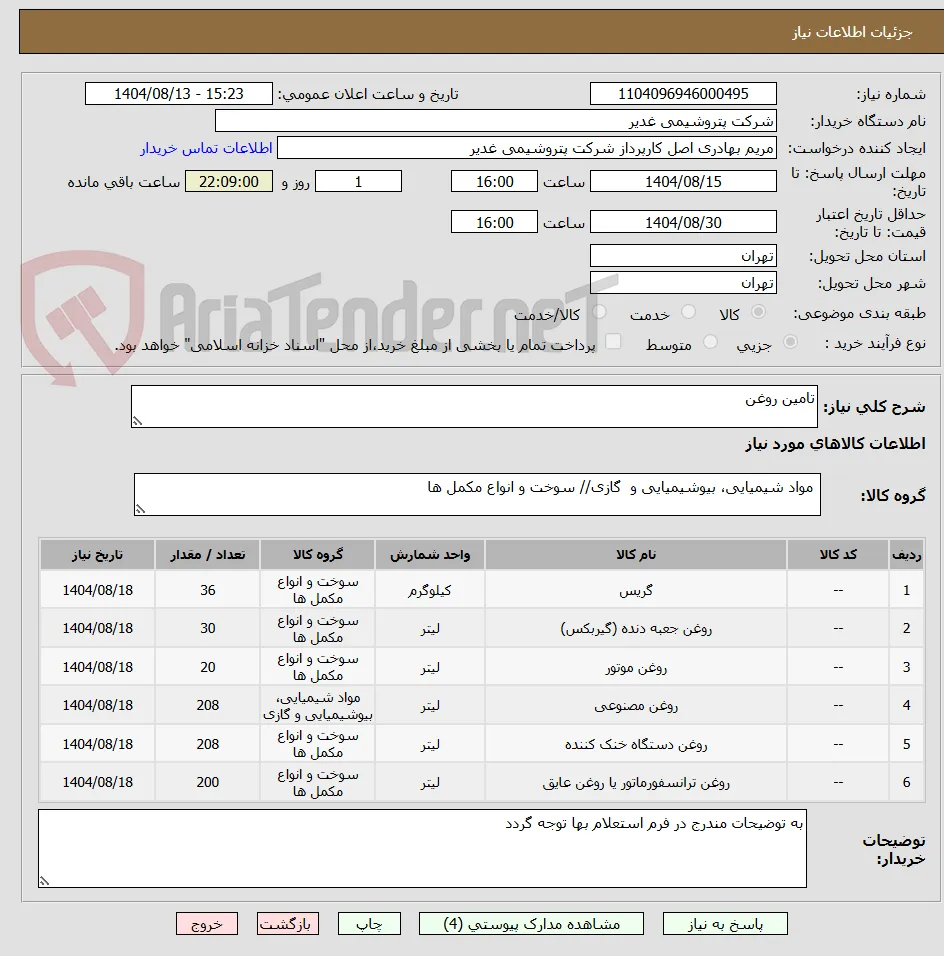Click the گروه کالا text area
Viewport: 944px width, 956px height.
pyautogui.click(x=477, y=494)
